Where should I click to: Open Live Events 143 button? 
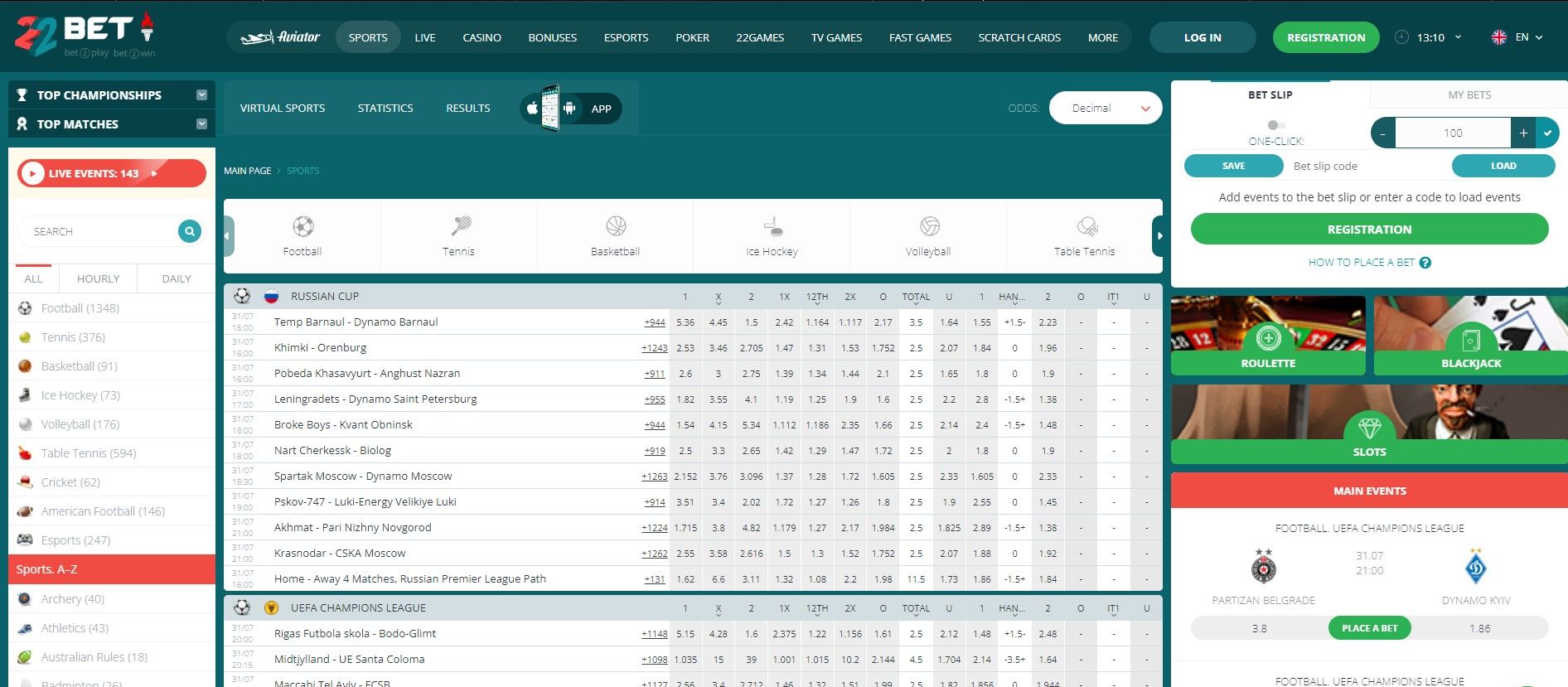tap(112, 173)
